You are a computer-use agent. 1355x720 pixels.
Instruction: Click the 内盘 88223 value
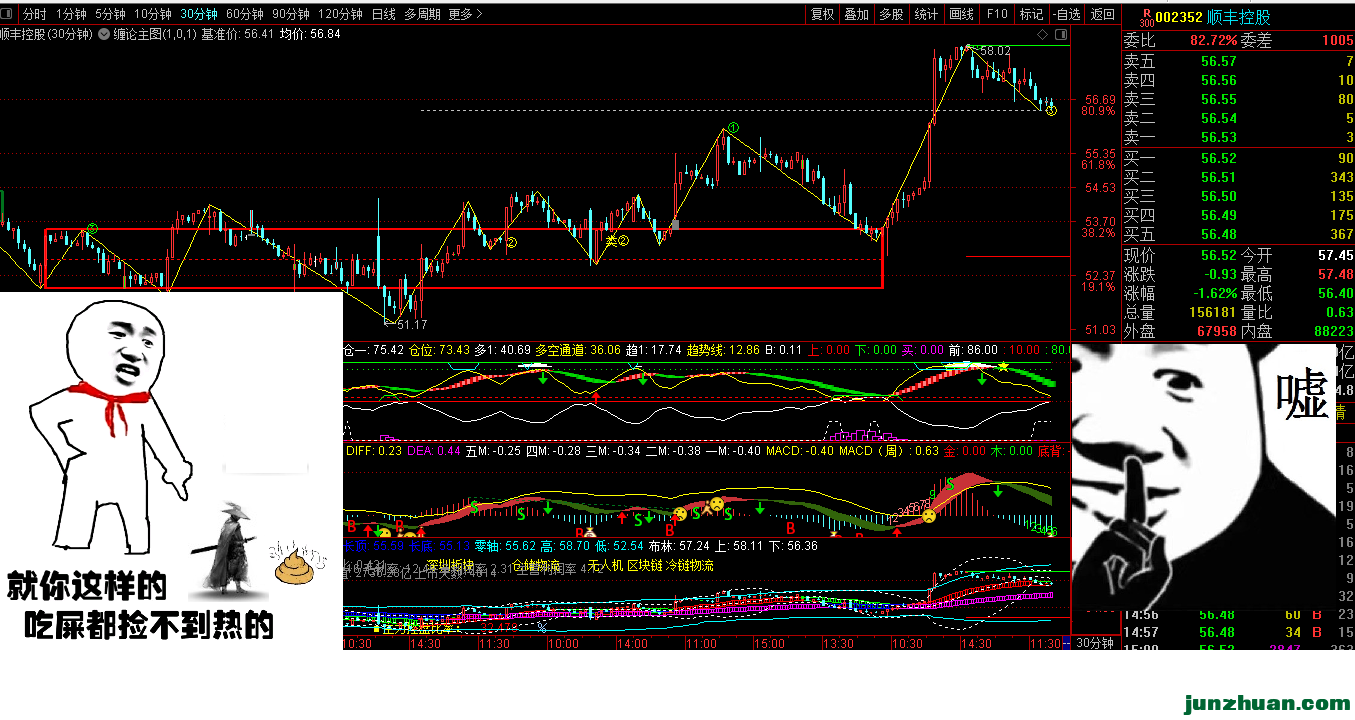[1333, 331]
